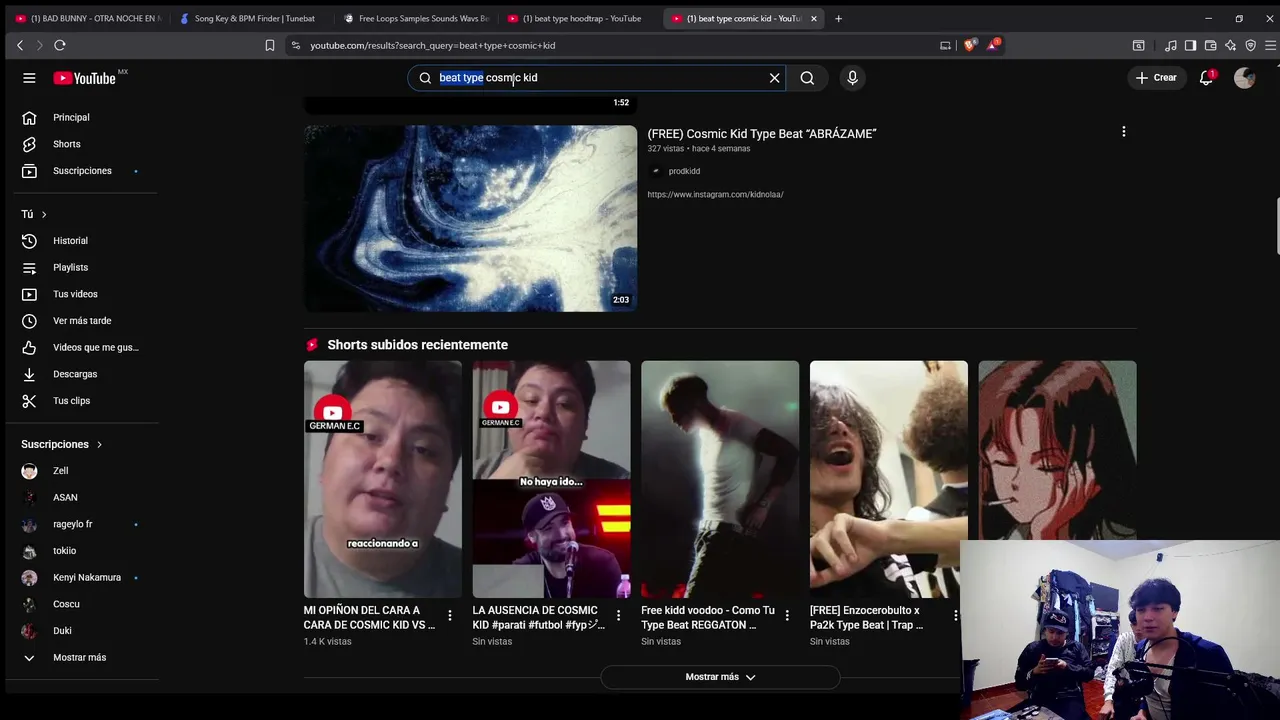Open the YouTube hamburger guide menu
The height and width of the screenshot is (720, 1280).
click(x=29, y=78)
